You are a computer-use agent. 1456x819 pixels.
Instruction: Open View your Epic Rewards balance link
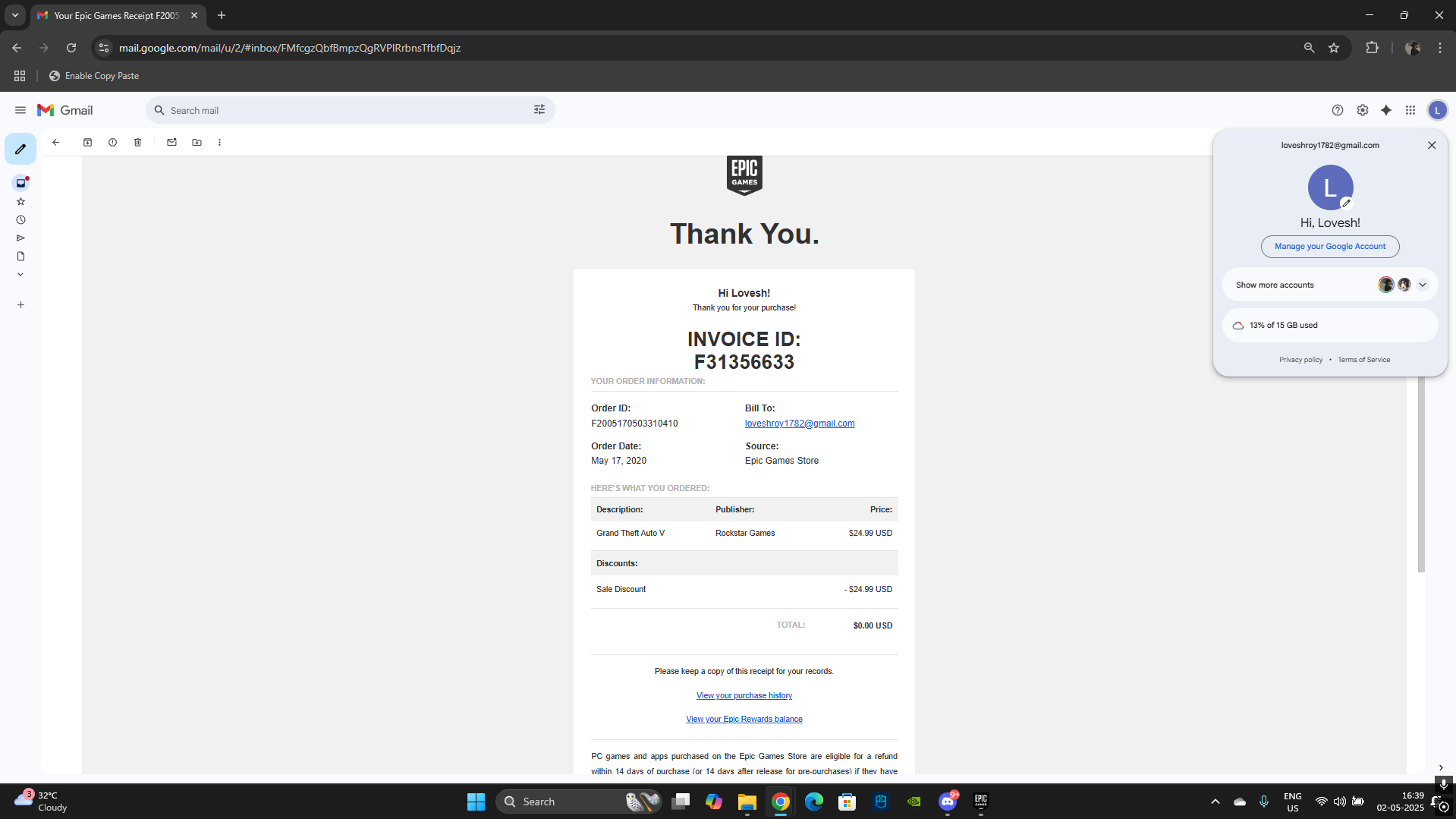tap(744, 719)
